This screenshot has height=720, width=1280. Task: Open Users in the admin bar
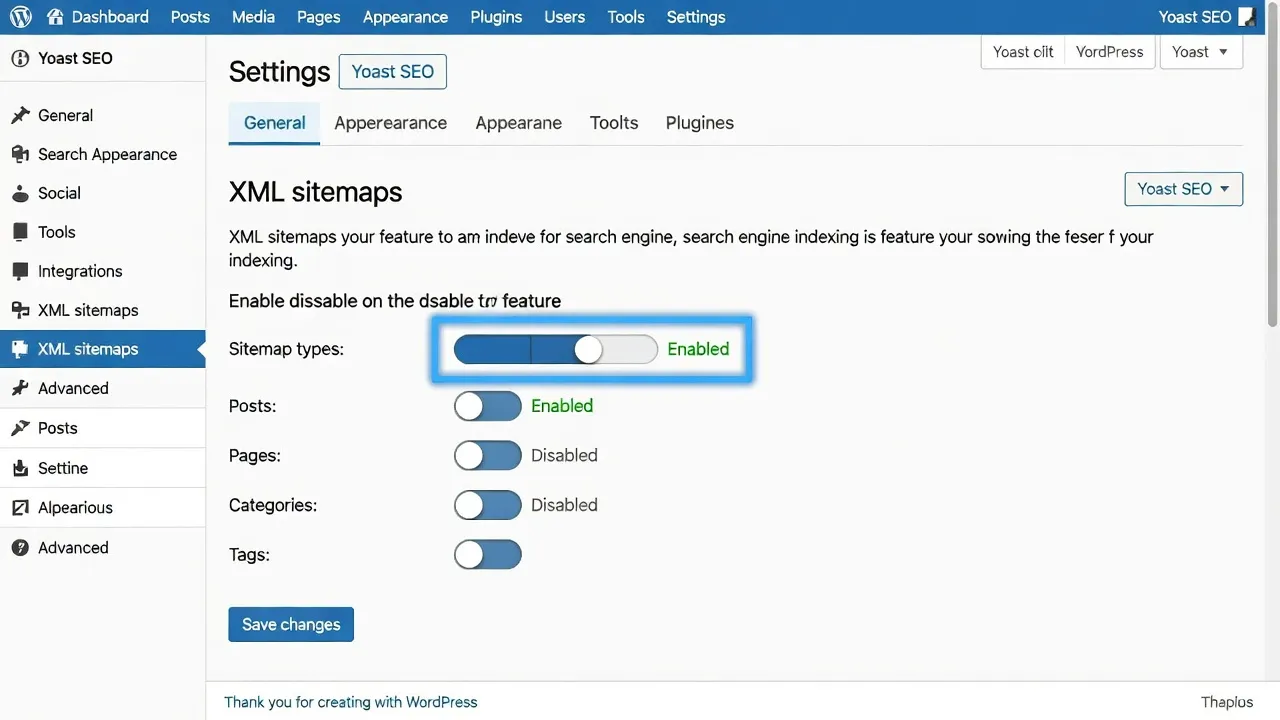pyautogui.click(x=564, y=17)
